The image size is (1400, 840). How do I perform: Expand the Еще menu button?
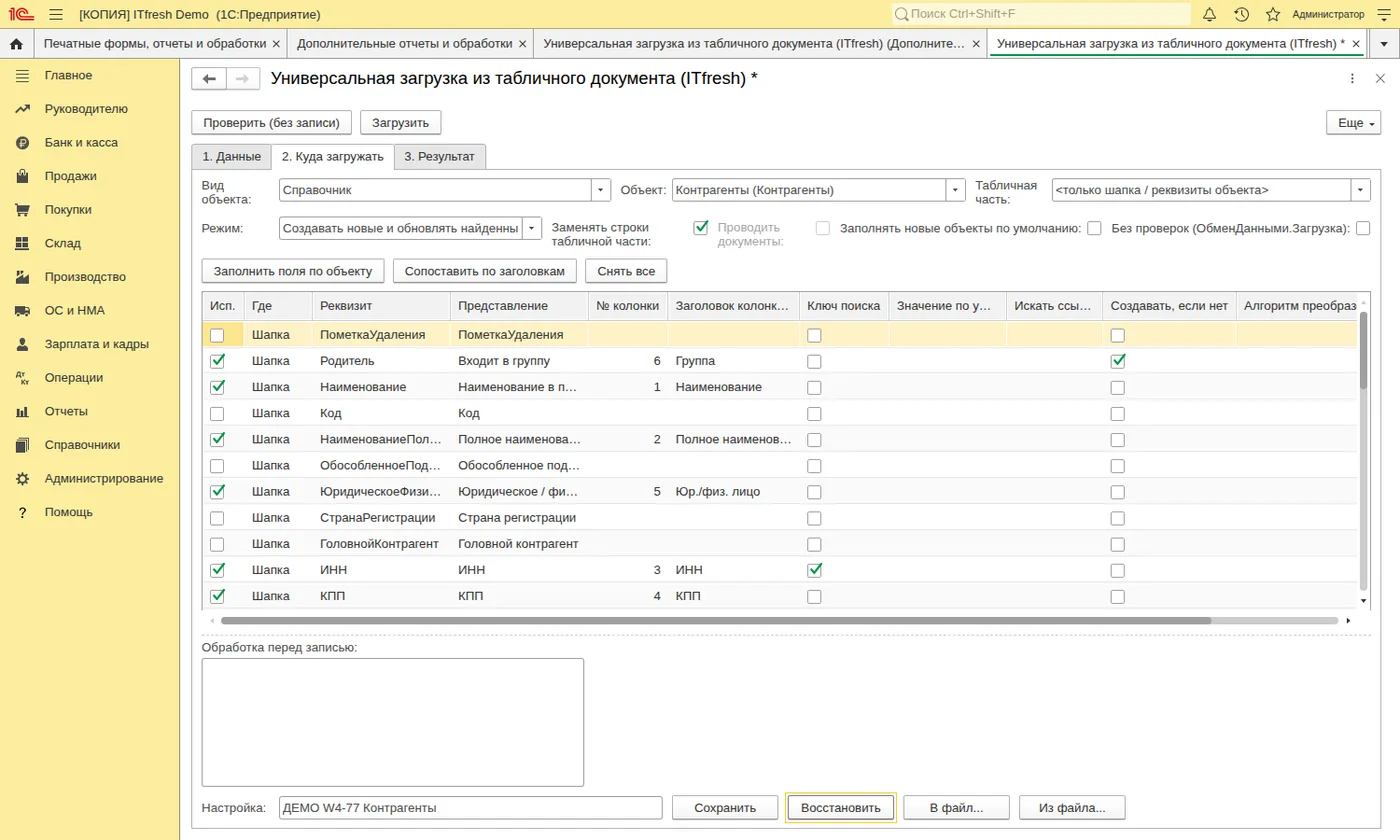(x=1353, y=123)
